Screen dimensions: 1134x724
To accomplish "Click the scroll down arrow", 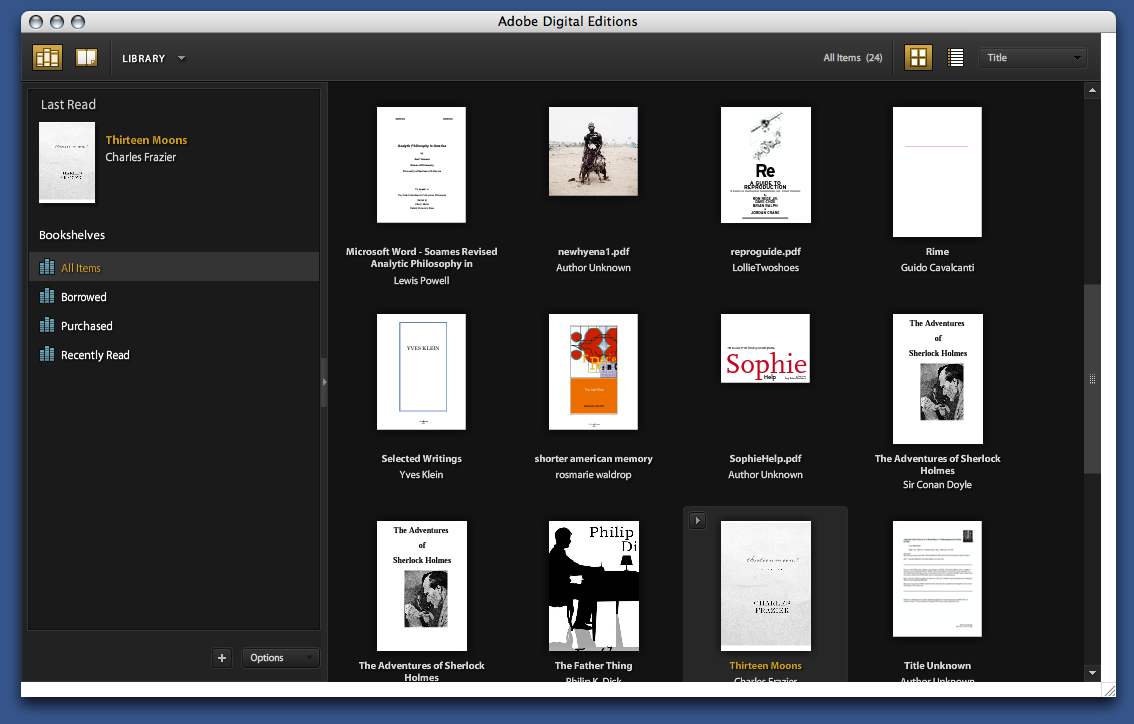I will point(1092,673).
